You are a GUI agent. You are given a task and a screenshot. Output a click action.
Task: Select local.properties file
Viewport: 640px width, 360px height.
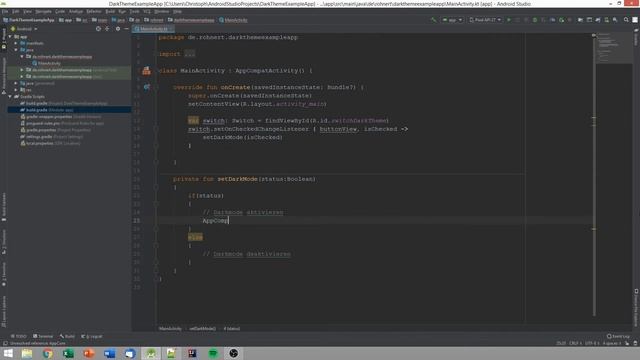[50, 143]
